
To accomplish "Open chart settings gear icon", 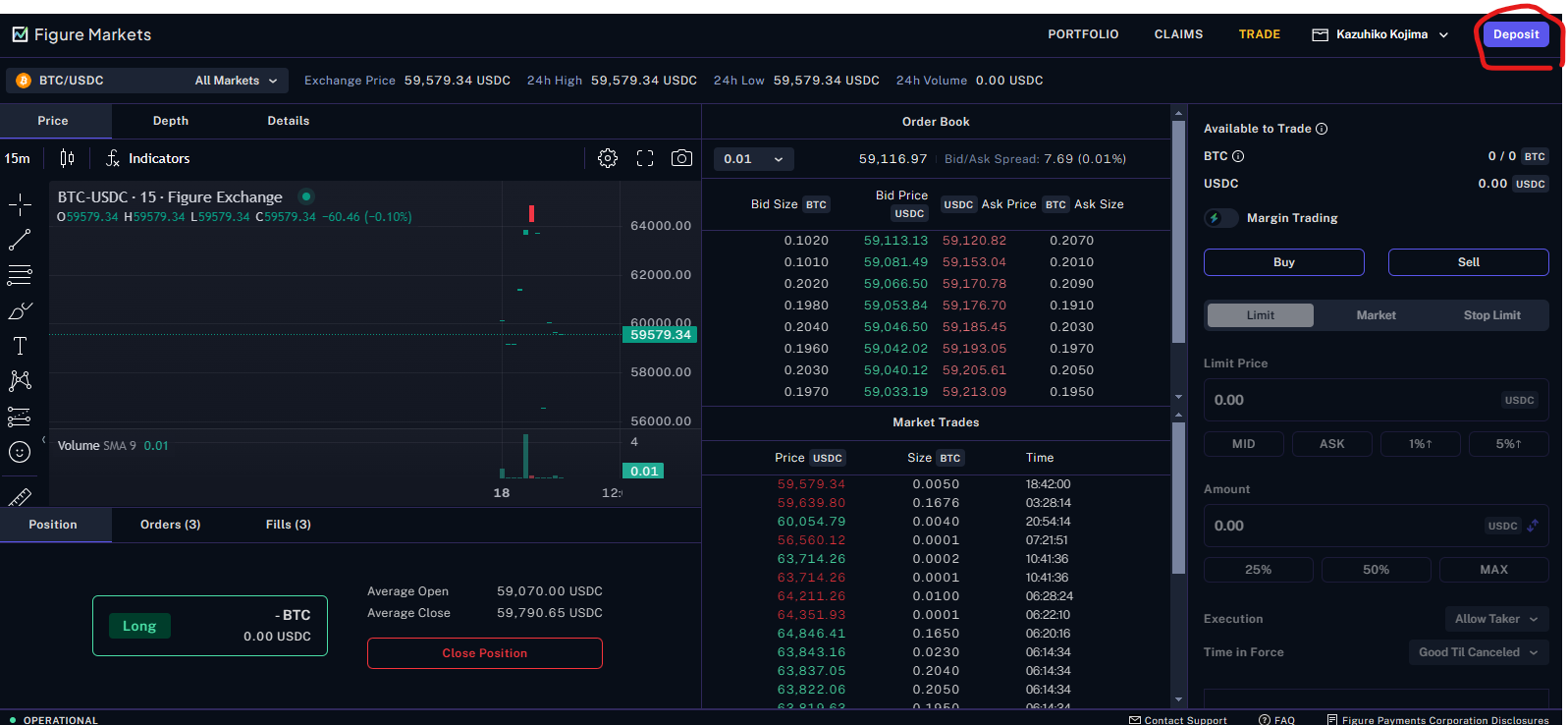I will pyautogui.click(x=608, y=158).
